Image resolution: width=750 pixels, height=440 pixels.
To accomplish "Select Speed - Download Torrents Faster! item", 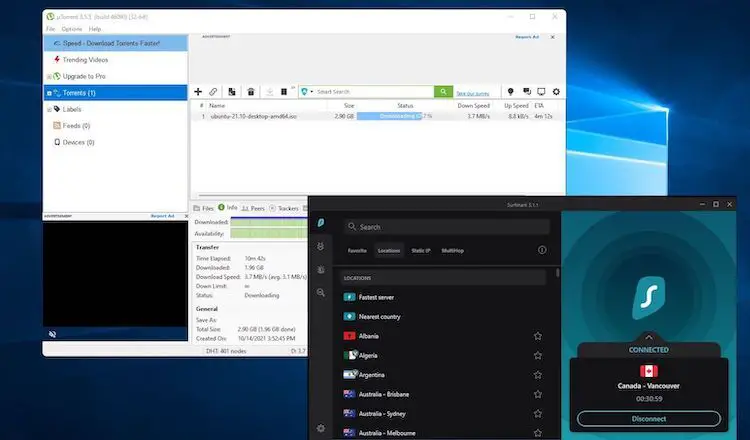I will (x=115, y=43).
